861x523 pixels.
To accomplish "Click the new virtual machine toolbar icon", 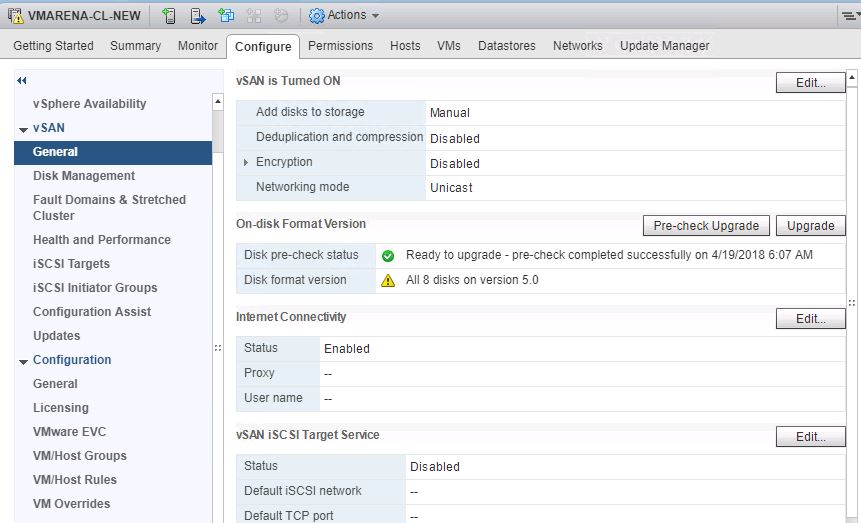I will pos(226,15).
